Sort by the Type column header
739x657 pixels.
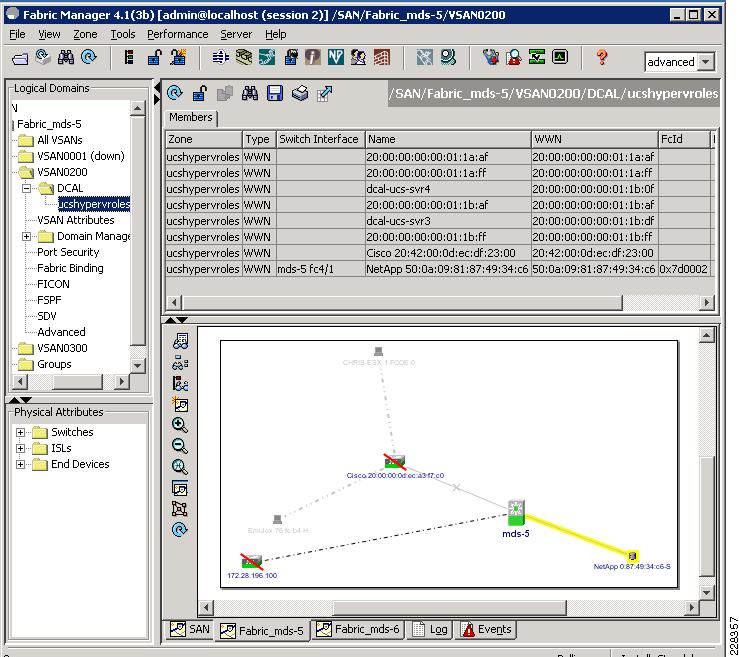click(259, 140)
